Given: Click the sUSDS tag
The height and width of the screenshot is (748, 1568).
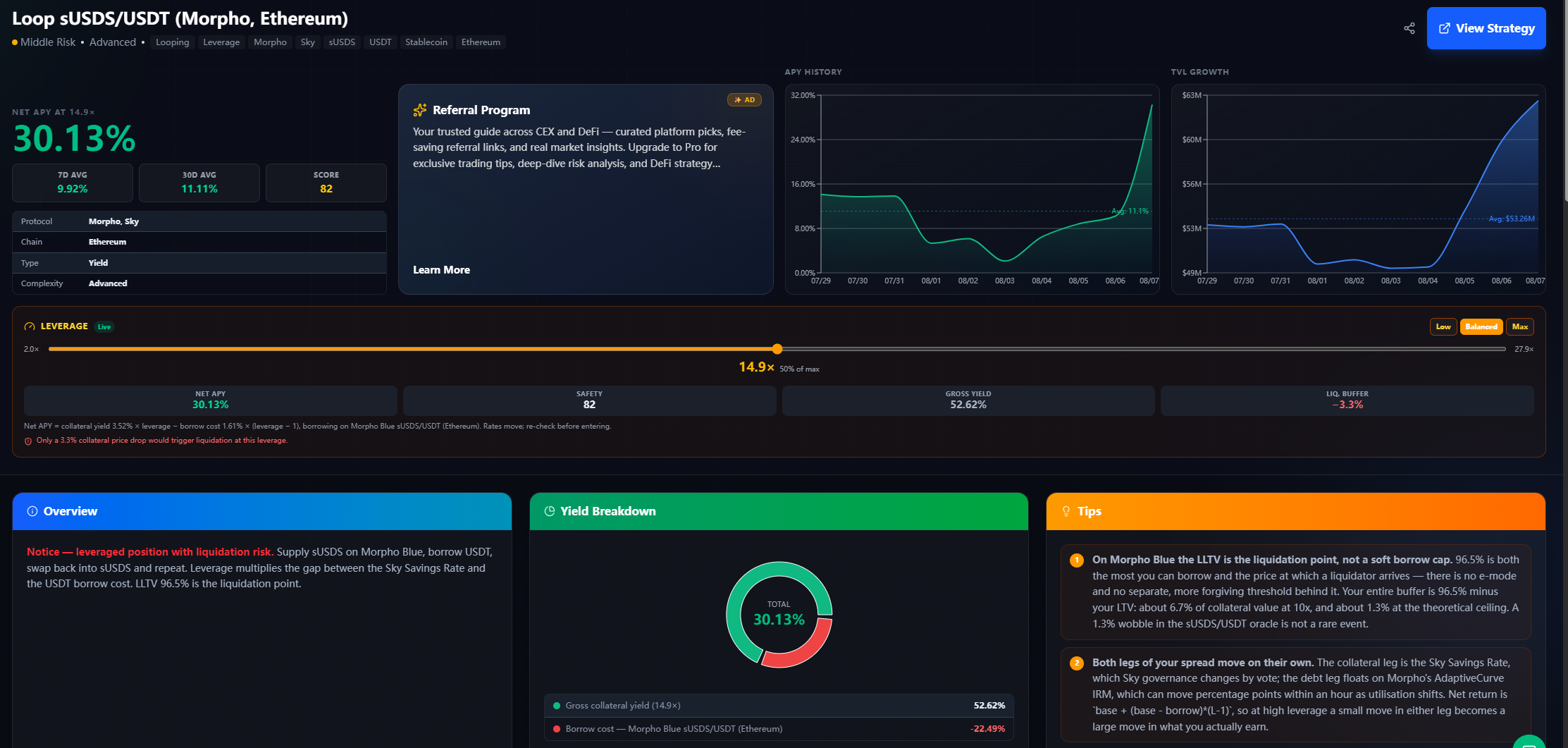Looking at the screenshot, I should click(342, 42).
